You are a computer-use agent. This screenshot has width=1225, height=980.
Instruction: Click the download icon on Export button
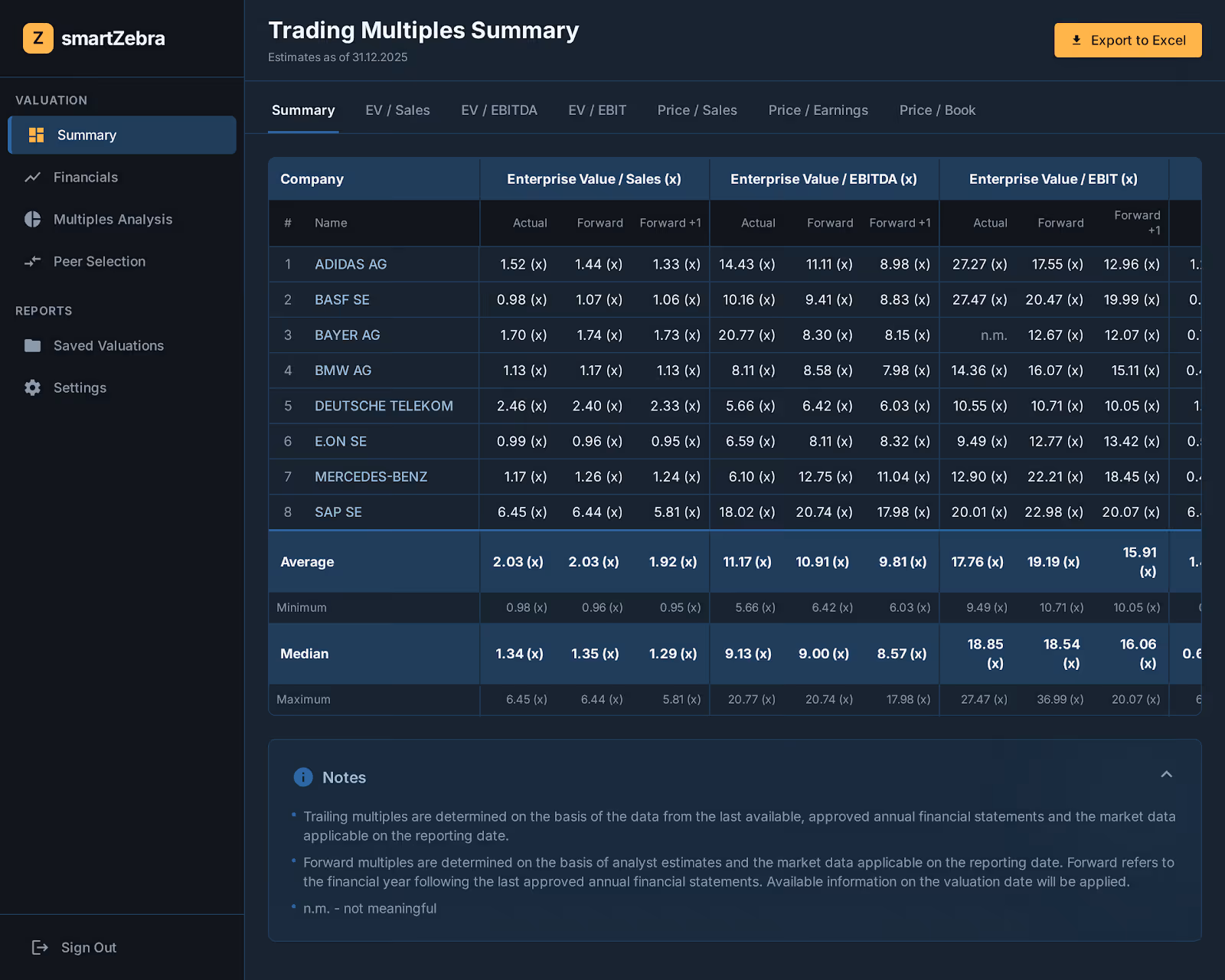(1078, 40)
